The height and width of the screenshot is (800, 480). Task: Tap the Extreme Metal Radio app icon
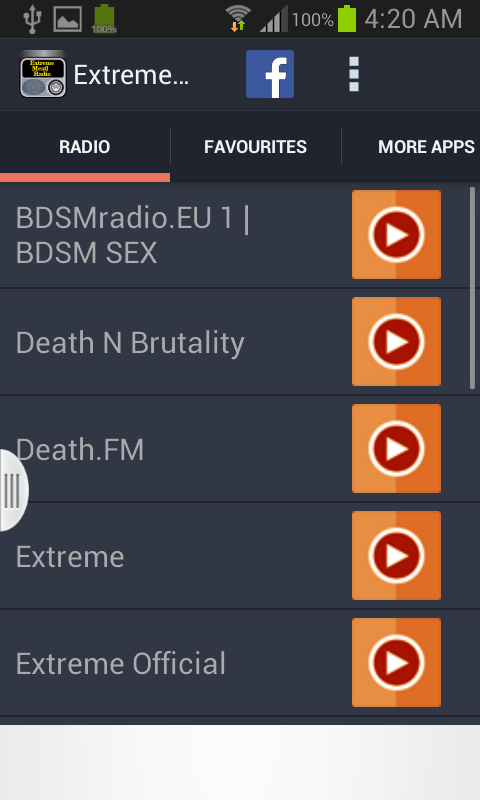[43, 74]
